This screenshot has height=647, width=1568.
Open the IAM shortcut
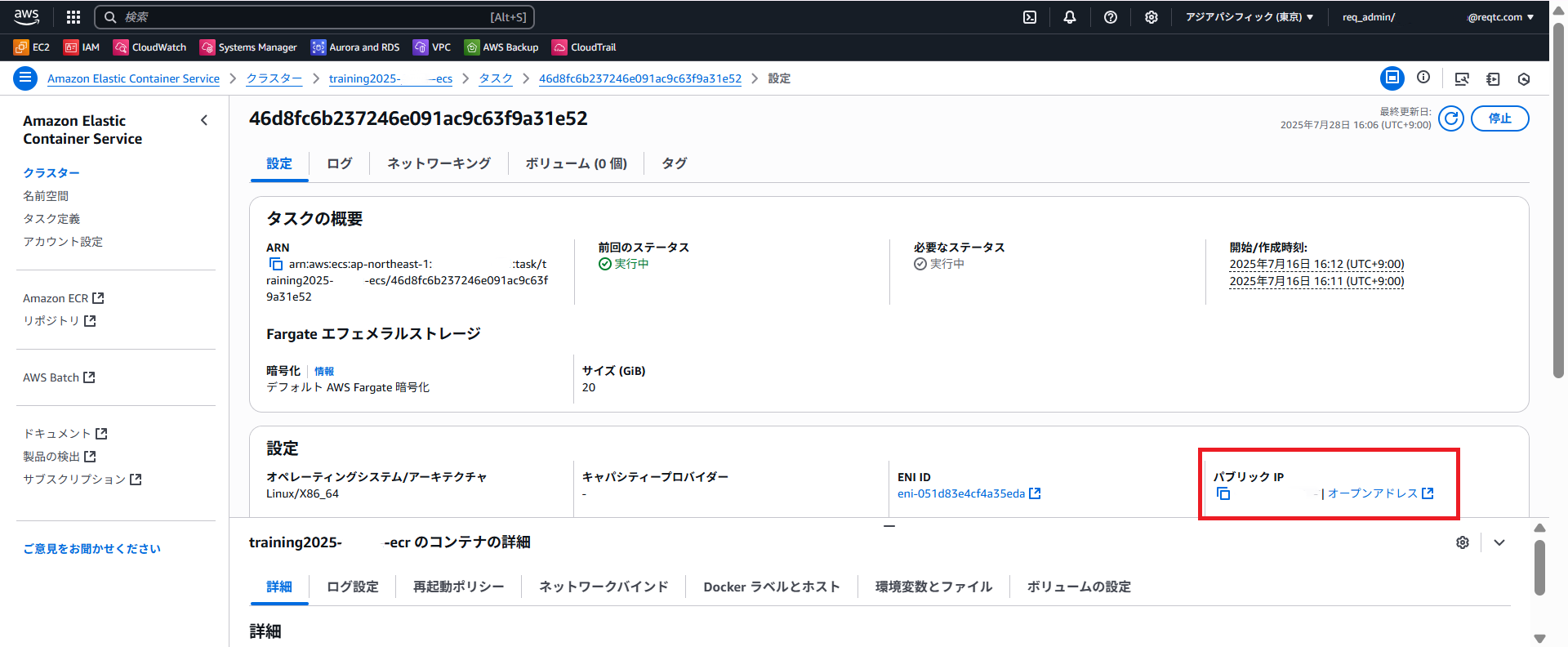82,47
